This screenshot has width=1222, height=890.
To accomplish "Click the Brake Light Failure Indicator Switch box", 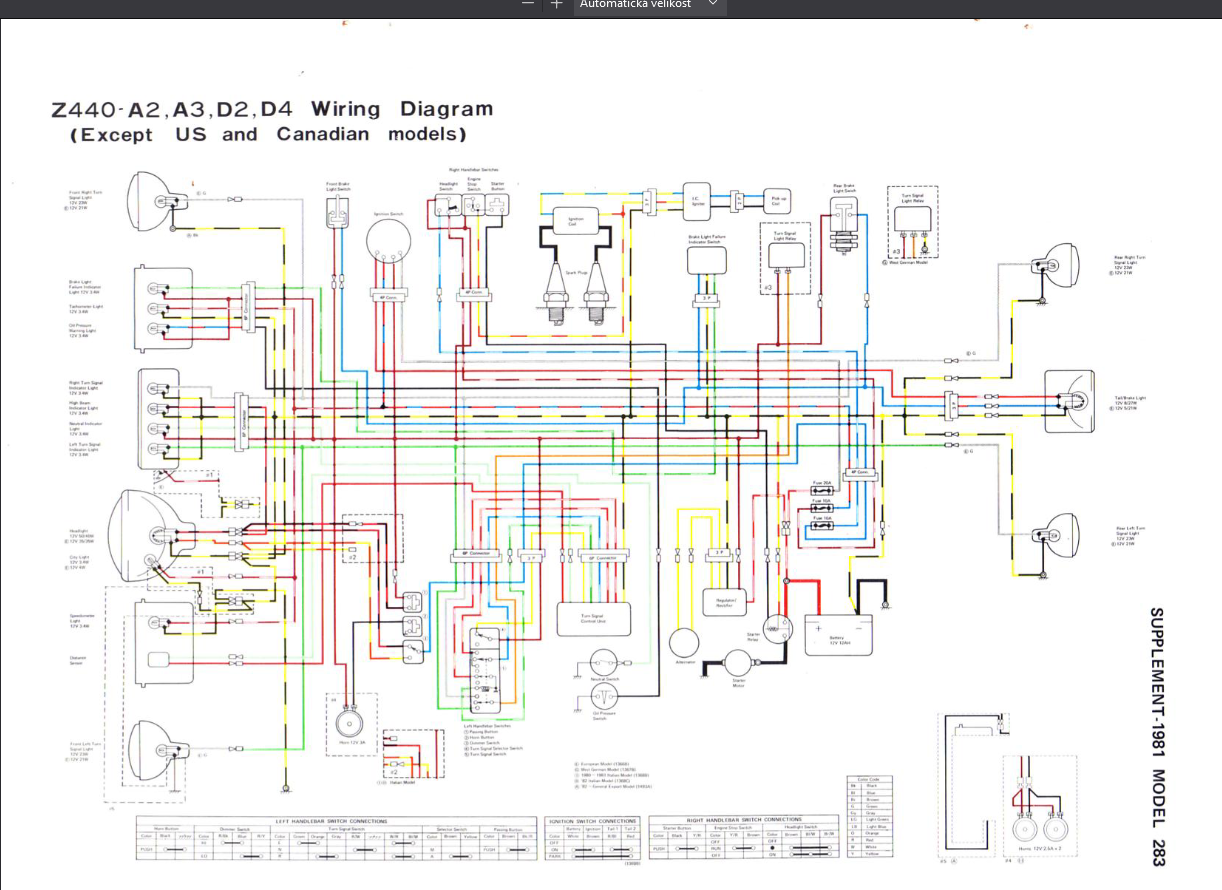I will click(x=706, y=260).
